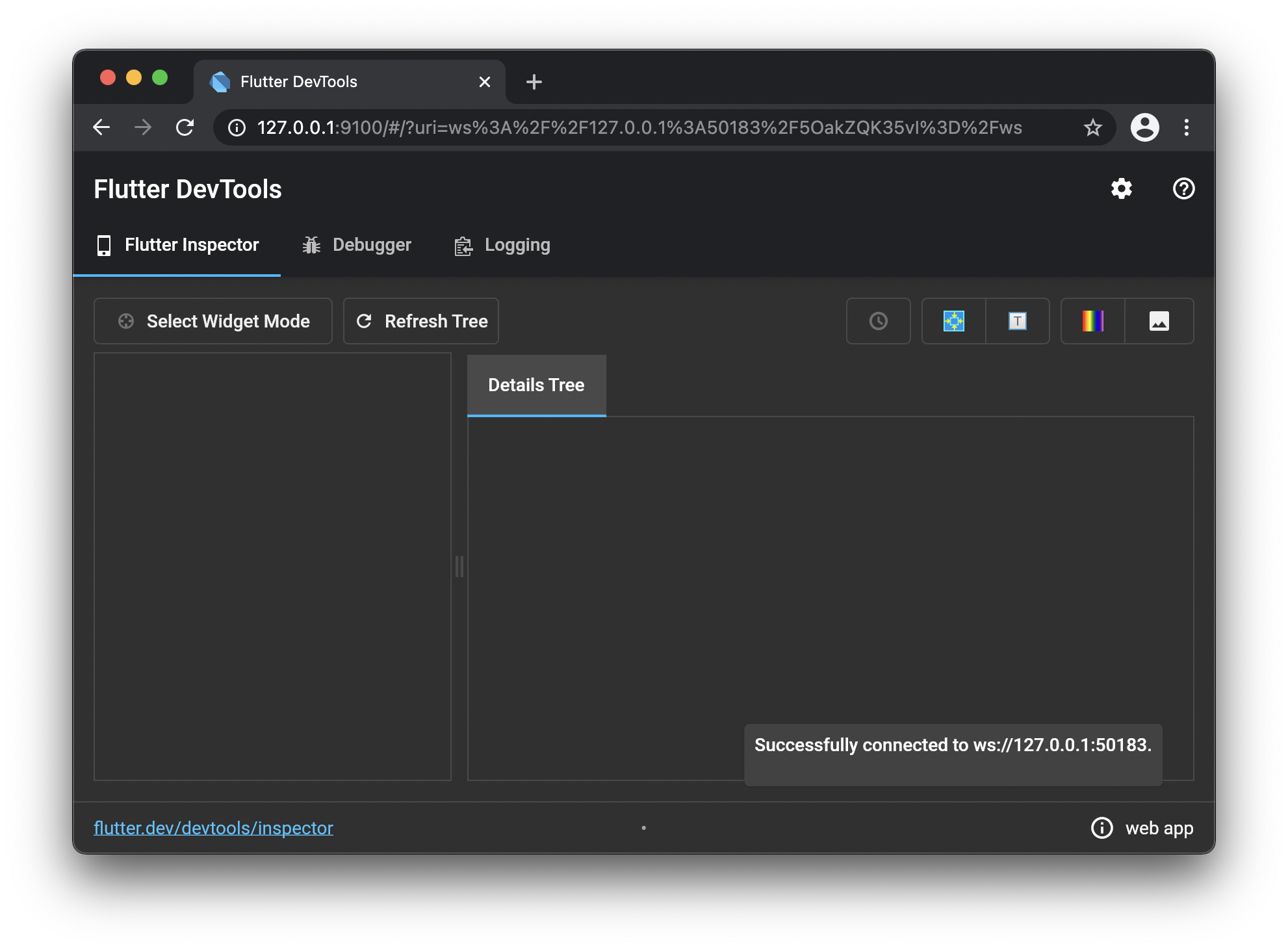Open flutter.dev/devtools/inspector link

tap(214, 828)
